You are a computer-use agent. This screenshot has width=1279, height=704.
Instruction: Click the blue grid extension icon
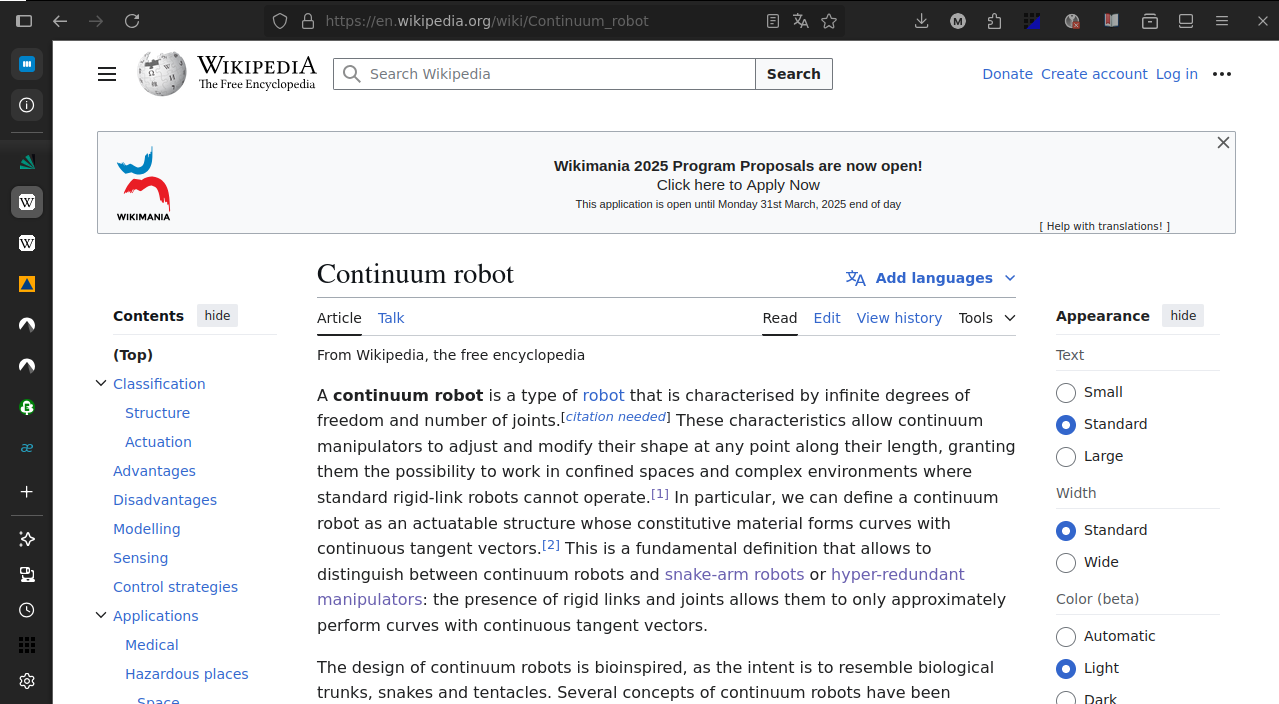point(1033,21)
